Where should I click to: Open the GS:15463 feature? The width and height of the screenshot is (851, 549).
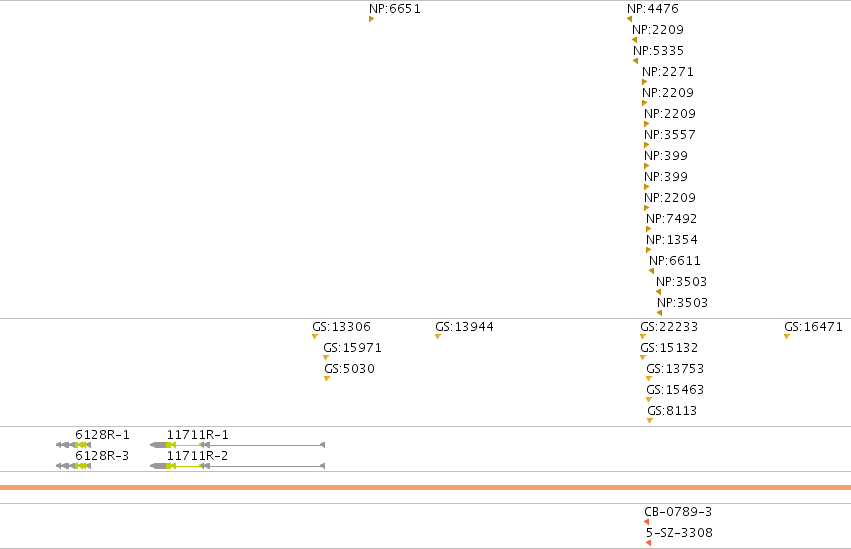pos(675,390)
